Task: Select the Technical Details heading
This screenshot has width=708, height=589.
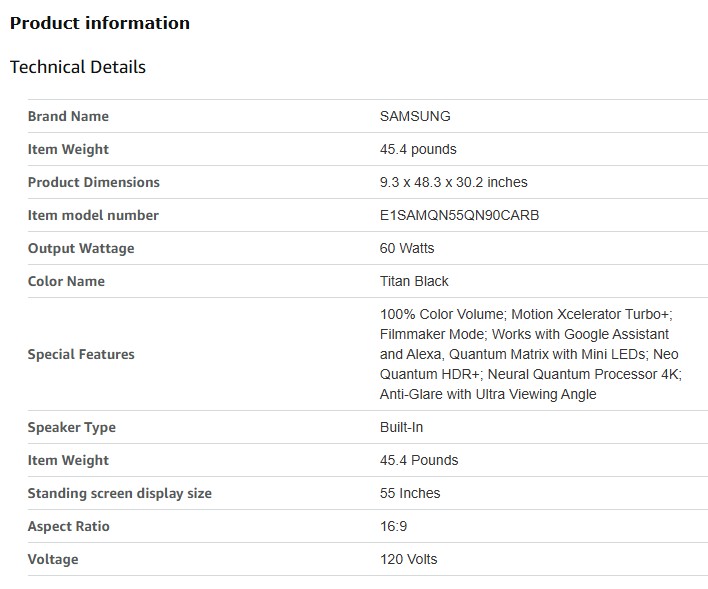Action: [78, 67]
